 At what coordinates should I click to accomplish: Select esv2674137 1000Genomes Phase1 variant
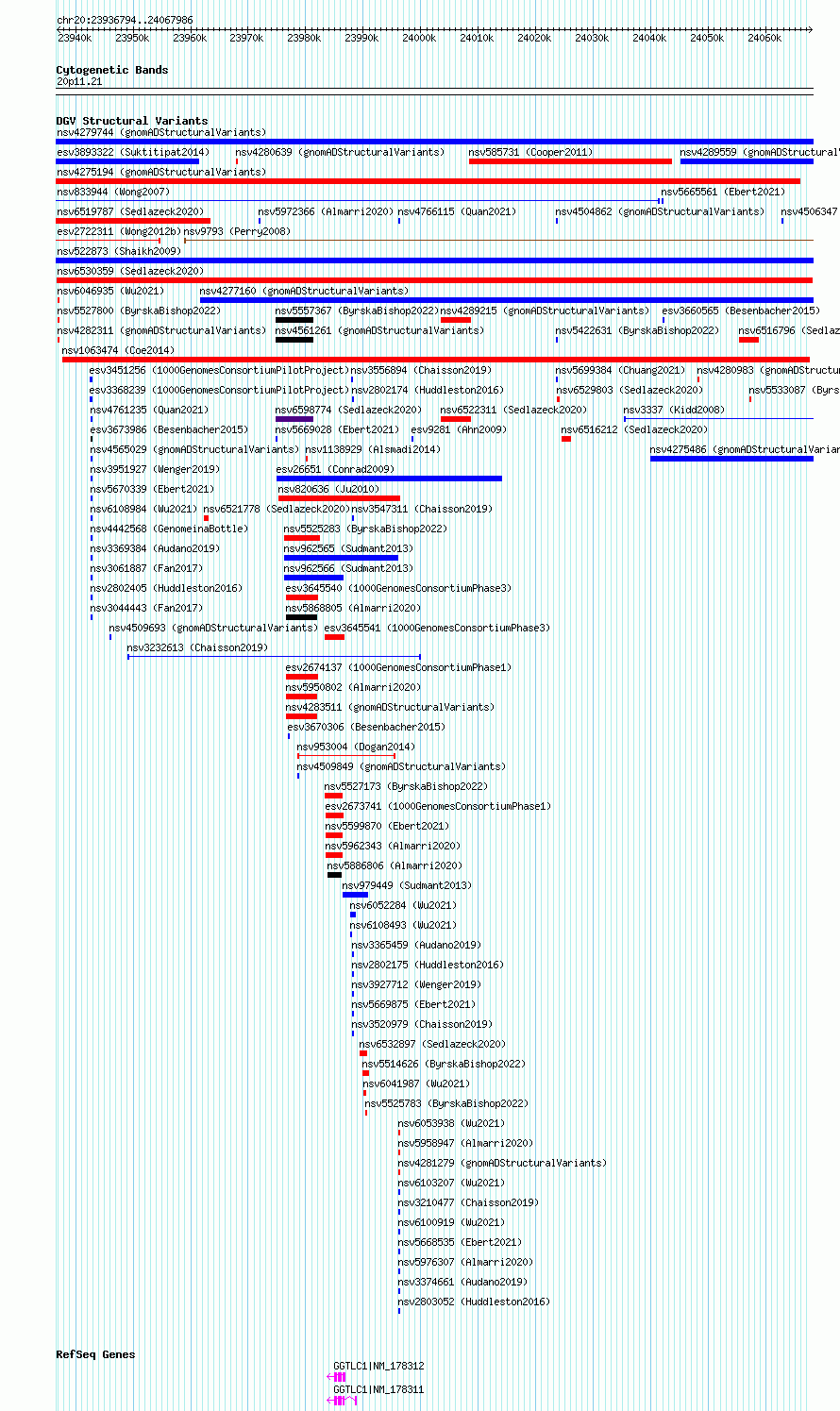click(x=398, y=667)
